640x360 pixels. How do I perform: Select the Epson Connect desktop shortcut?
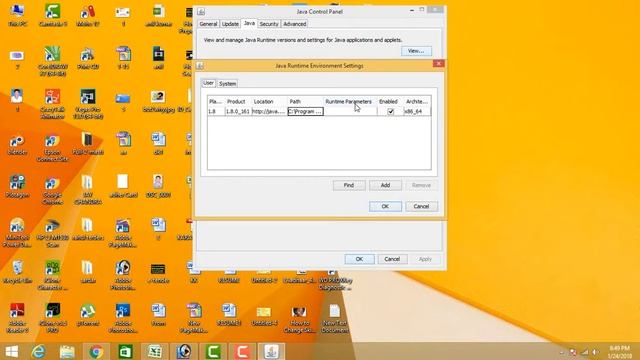[x=53, y=148]
